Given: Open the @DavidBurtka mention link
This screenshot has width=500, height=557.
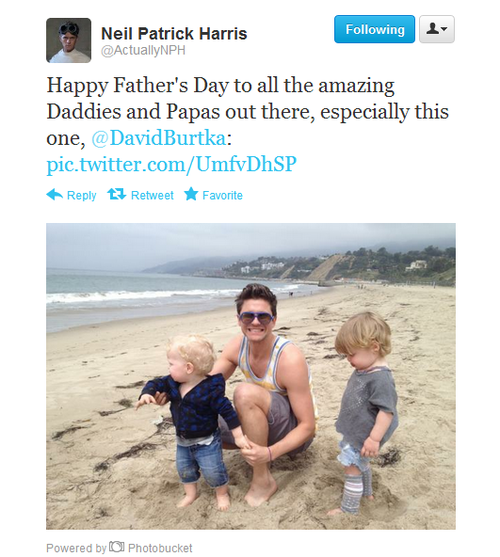Looking at the screenshot, I should (x=158, y=138).
